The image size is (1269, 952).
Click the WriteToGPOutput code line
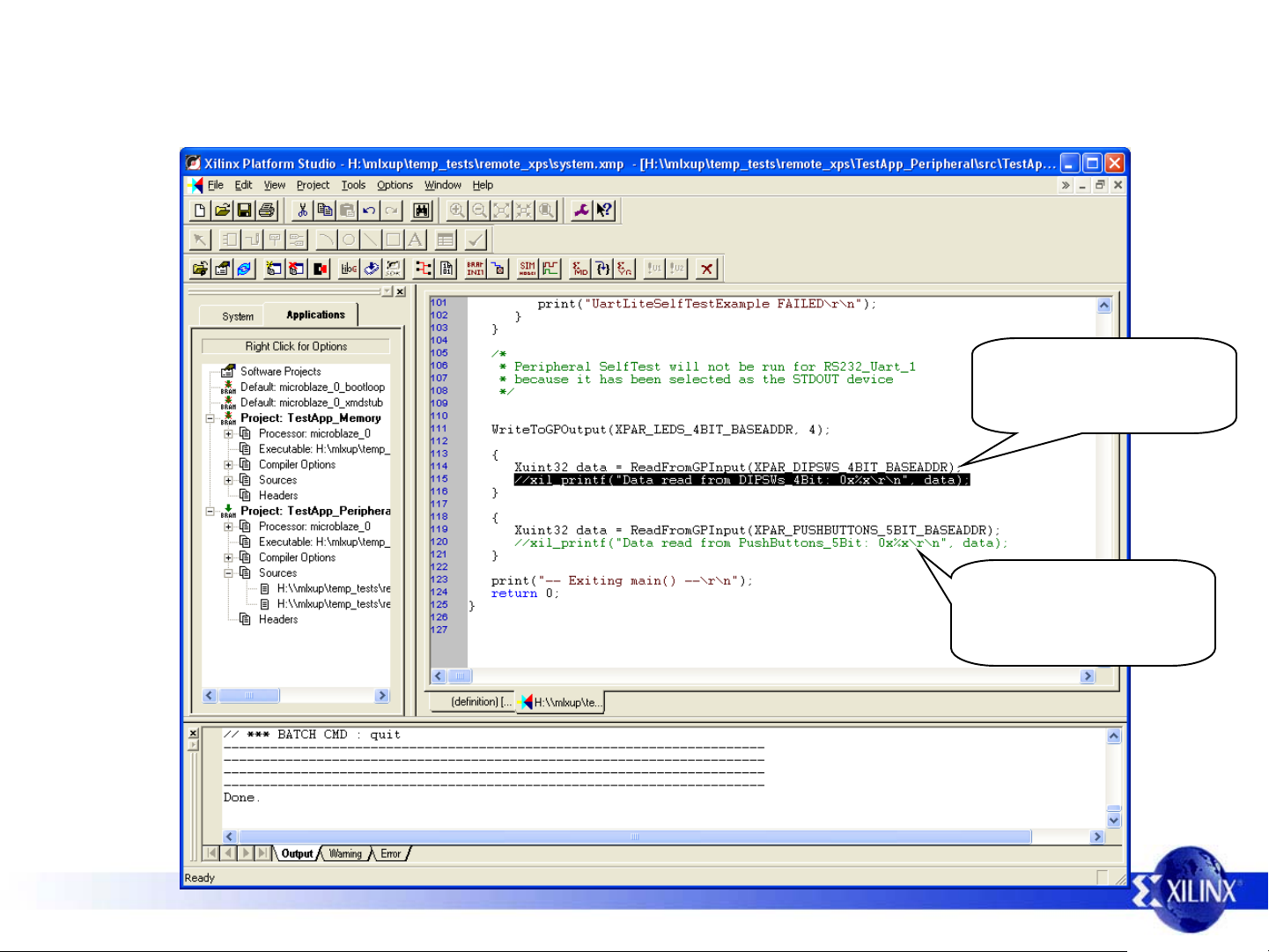[660, 430]
